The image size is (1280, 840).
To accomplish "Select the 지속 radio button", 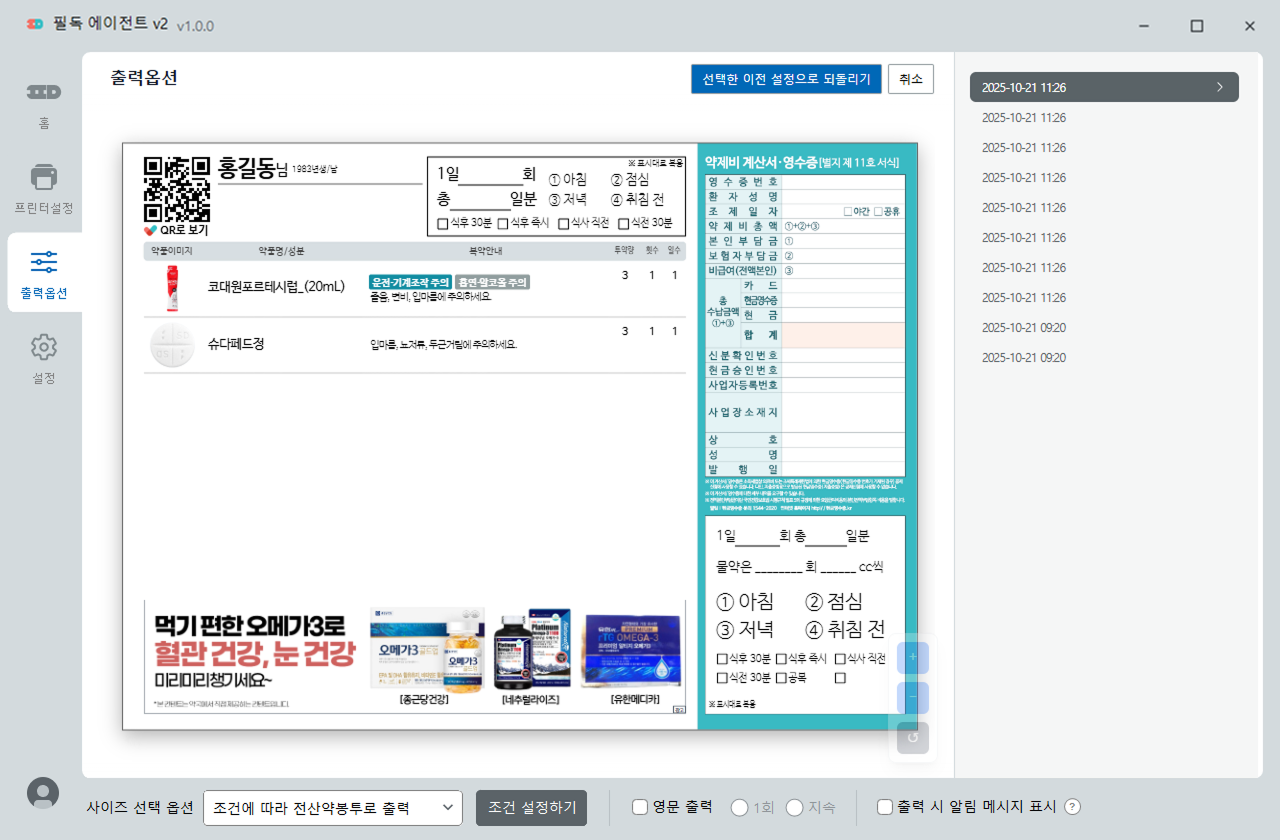I will [795, 807].
